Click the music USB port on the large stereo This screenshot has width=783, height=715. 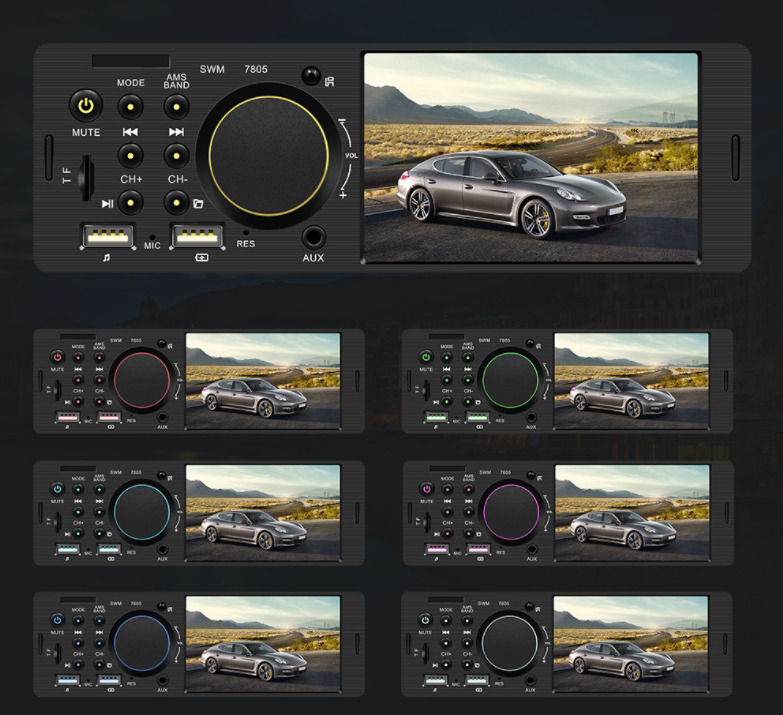[105, 238]
